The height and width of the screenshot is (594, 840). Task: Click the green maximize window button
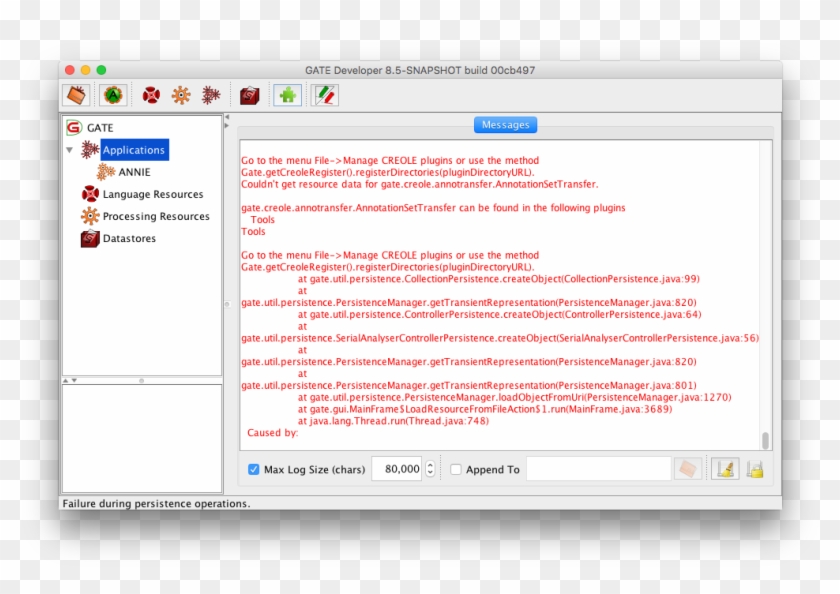click(x=101, y=70)
